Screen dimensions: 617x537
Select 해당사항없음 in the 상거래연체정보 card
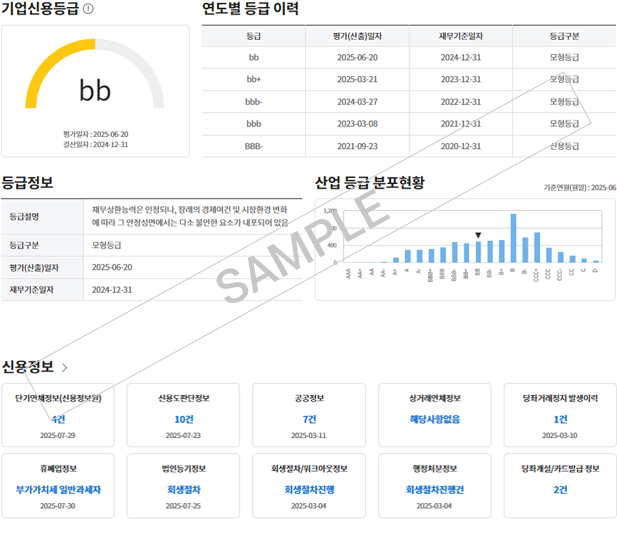coord(435,419)
